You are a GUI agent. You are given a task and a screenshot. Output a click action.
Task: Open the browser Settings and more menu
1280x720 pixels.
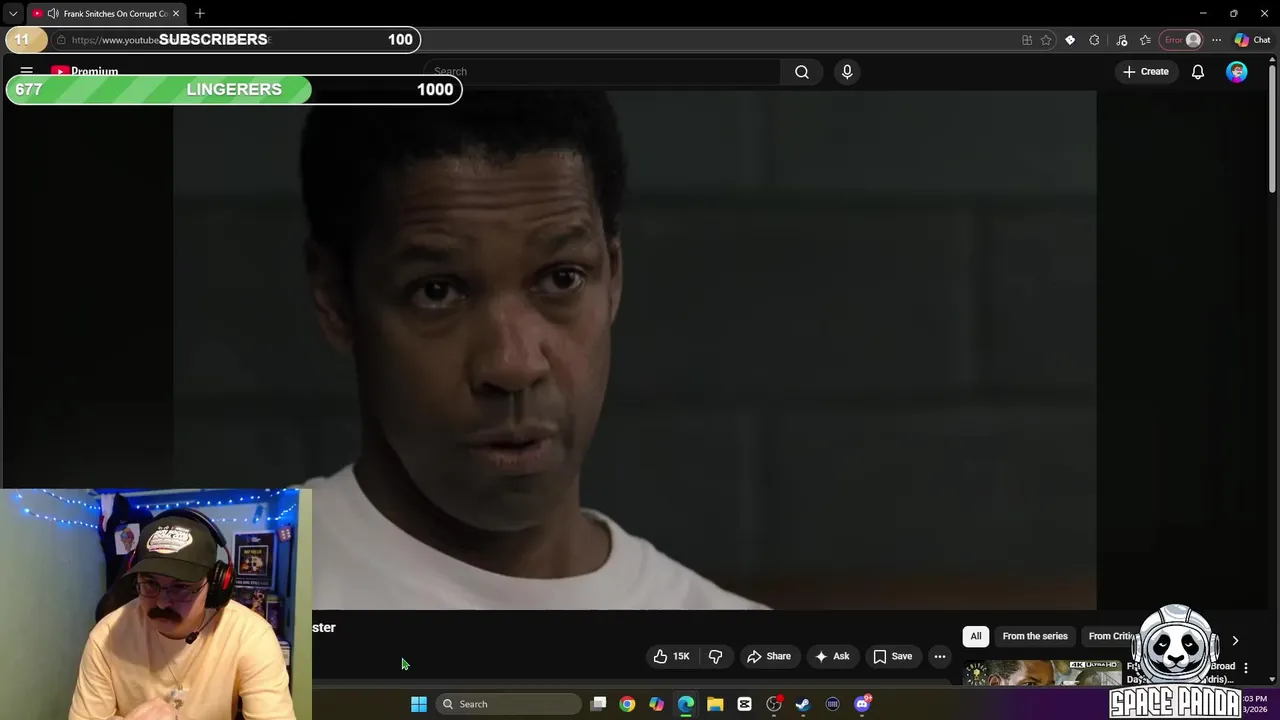click(1216, 40)
